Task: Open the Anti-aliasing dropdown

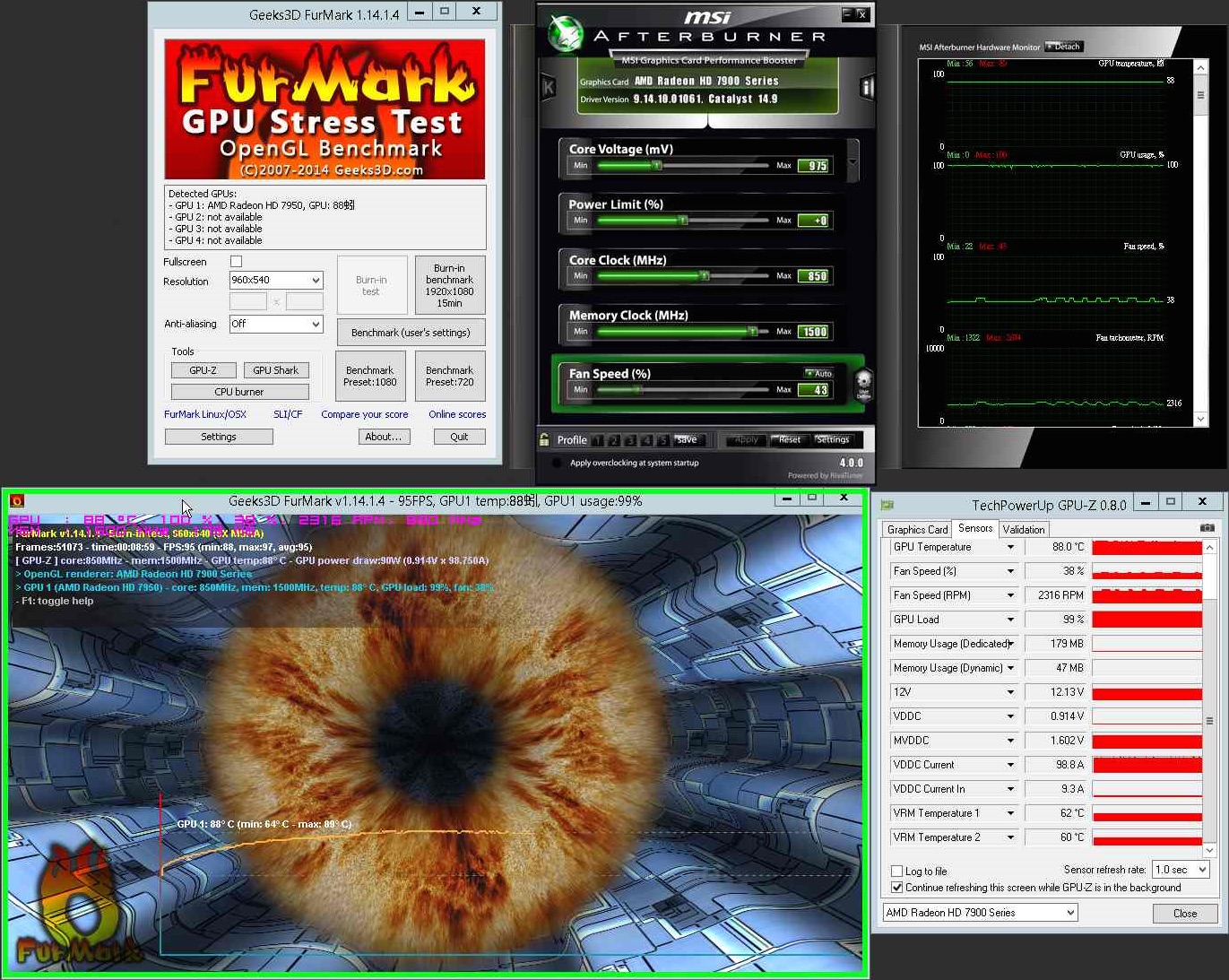Action: 276,324
